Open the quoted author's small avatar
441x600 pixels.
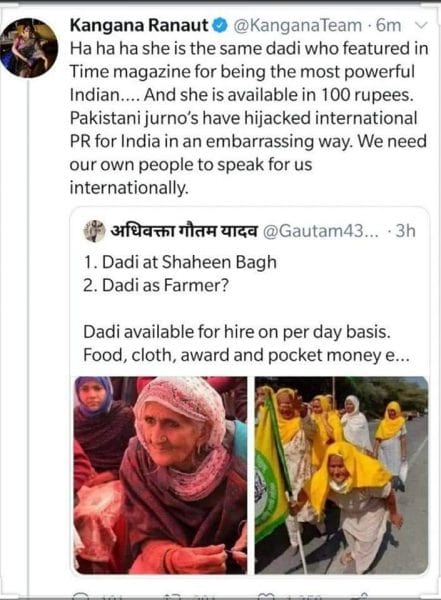tap(94, 230)
